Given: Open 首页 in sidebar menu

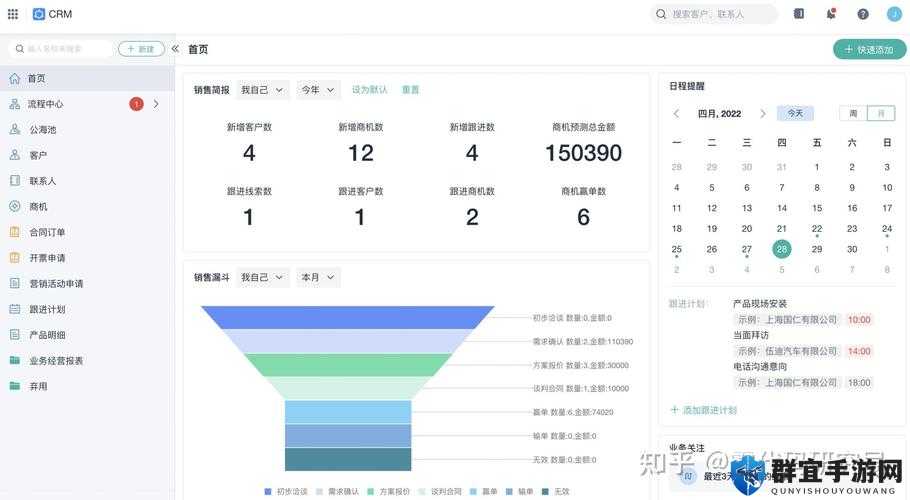Looking at the screenshot, I should (87, 78).
